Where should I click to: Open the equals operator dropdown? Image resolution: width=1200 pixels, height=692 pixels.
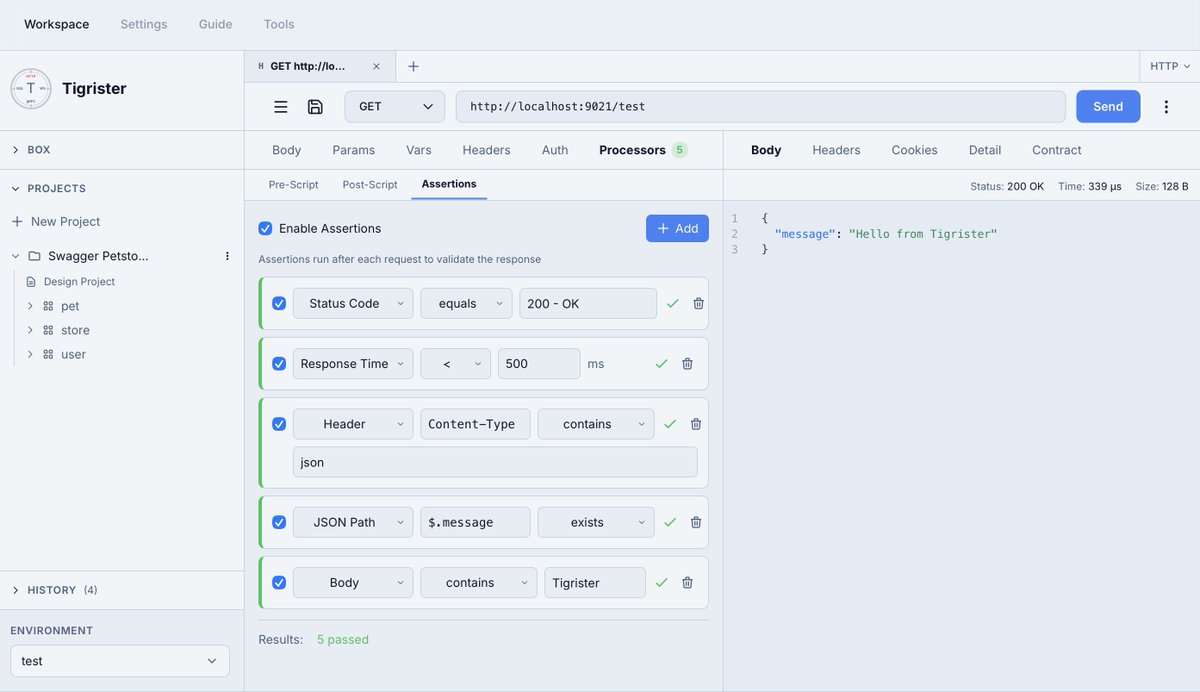point(466,303)
